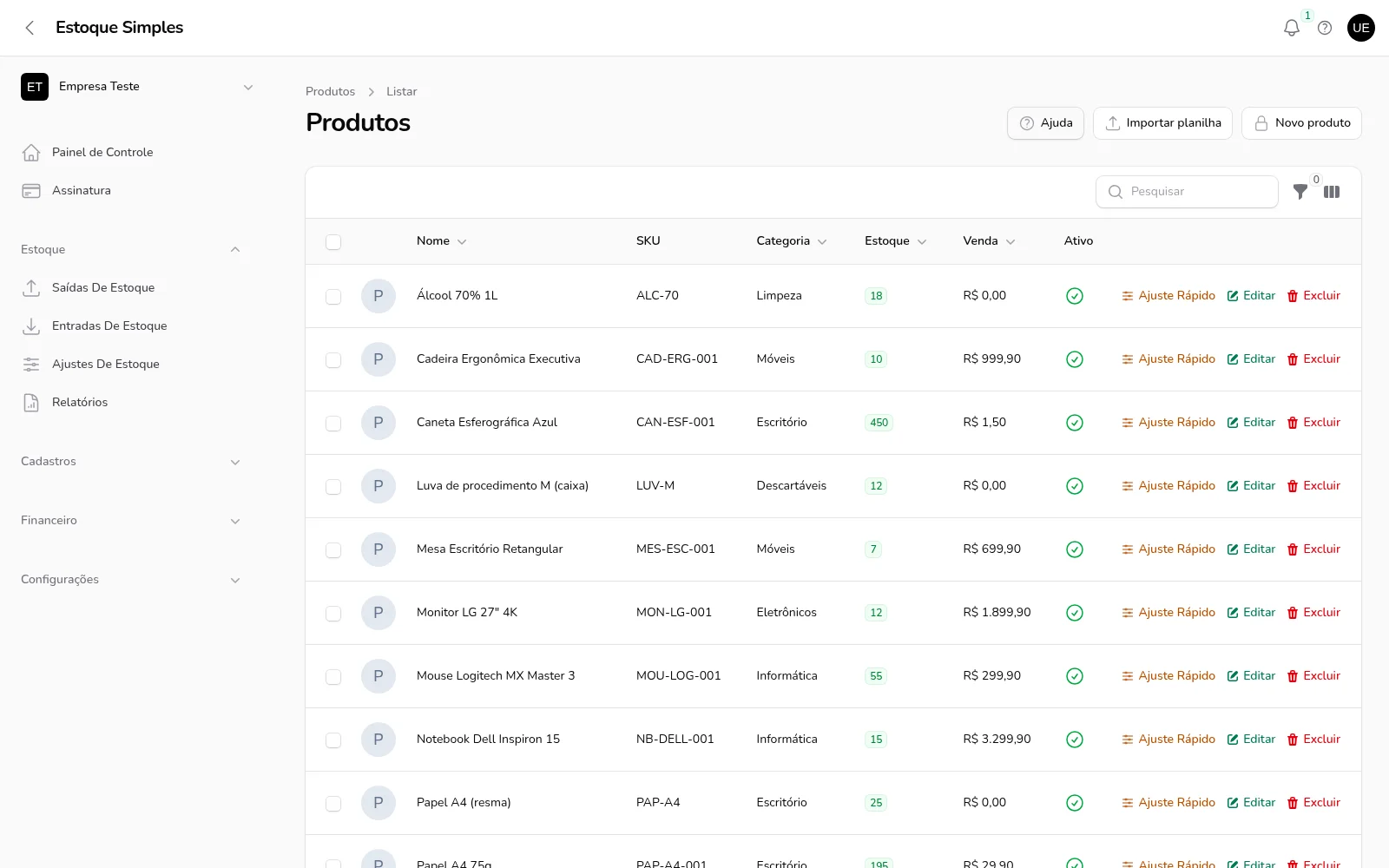
Task: Sort the table by Categoria column
Action: point(791,241)
